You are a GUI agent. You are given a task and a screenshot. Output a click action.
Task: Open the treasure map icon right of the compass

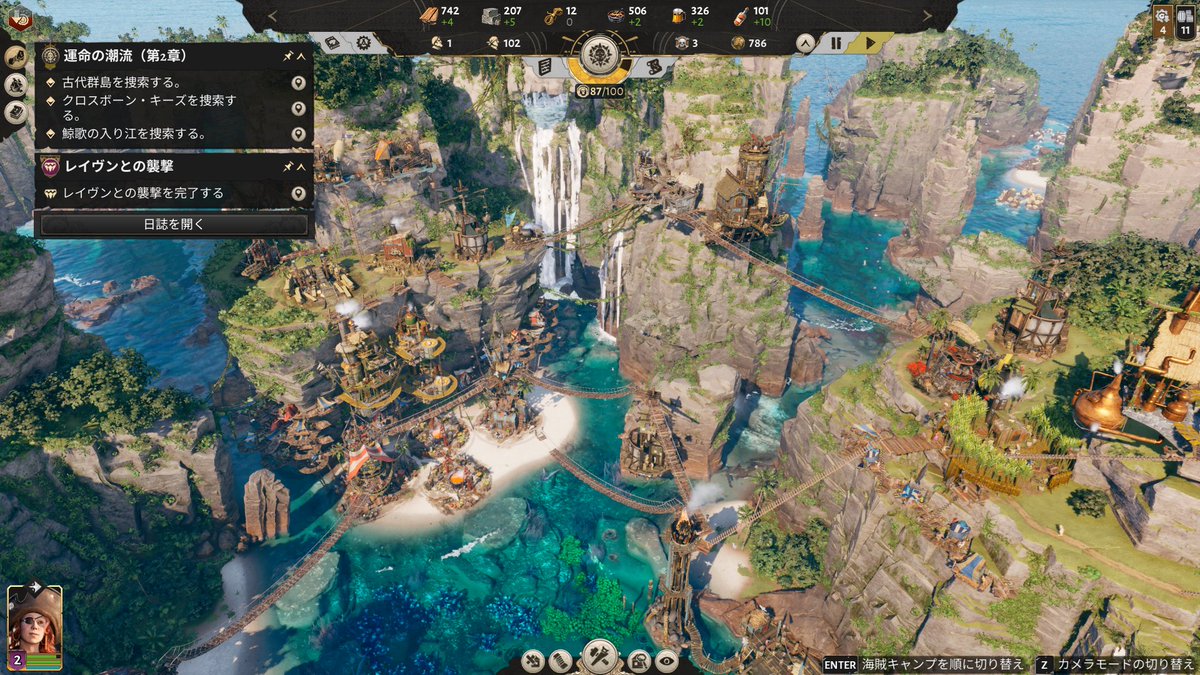click(x=653, y=67)
